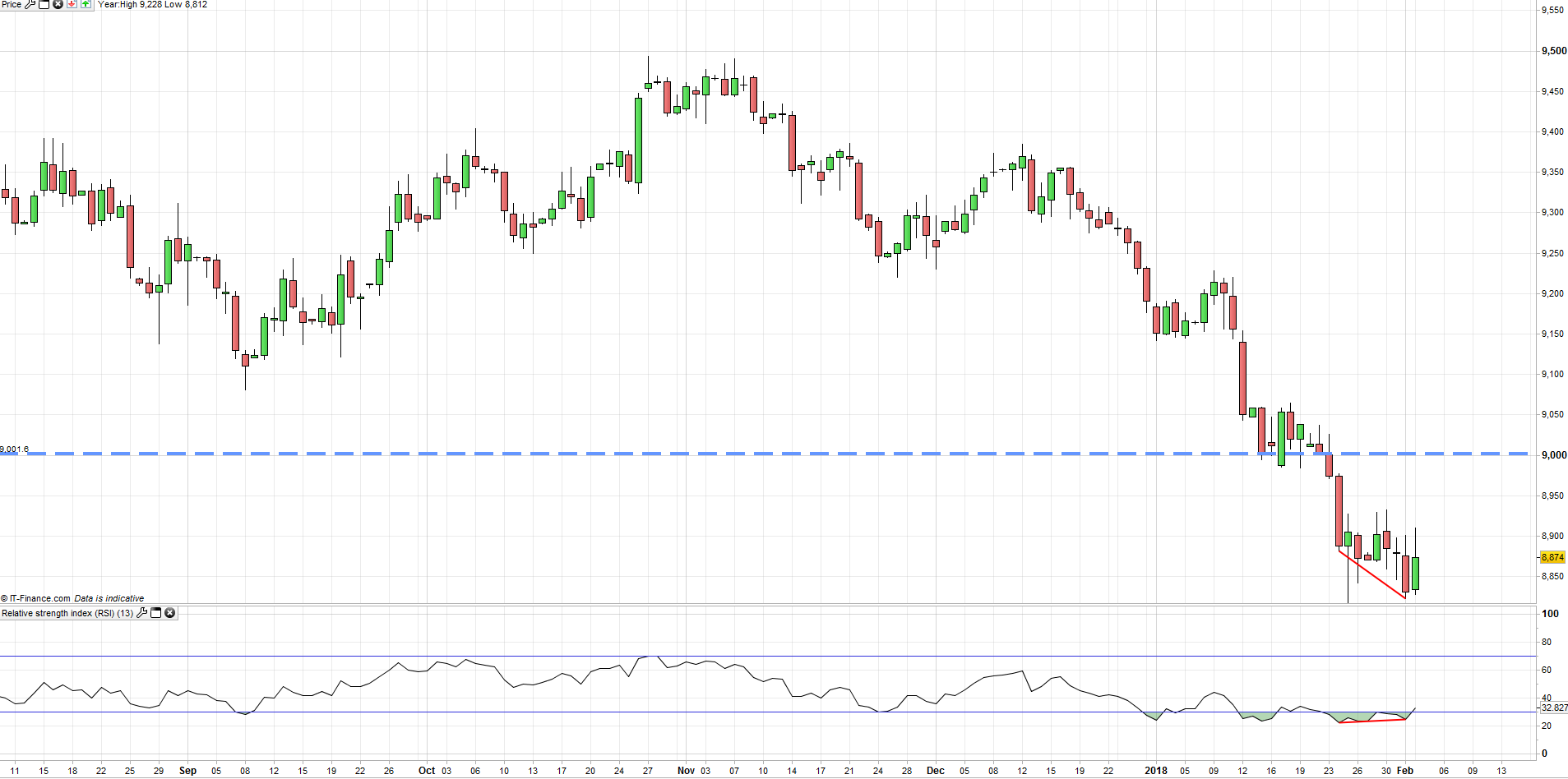Click the 8,850 price axis label
Screen dimensions: 1568x779
pyautogui.click(x=1553, y=577)
